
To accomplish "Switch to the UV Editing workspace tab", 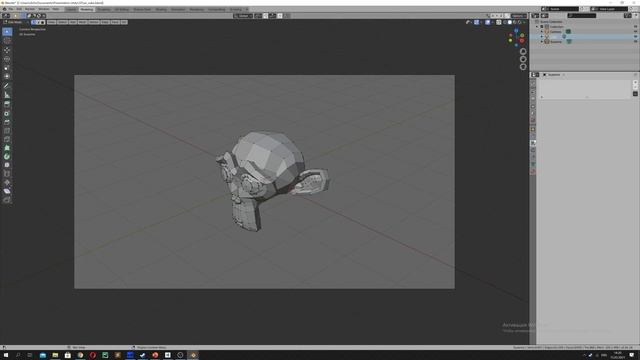I will click(x=122, y=9).
